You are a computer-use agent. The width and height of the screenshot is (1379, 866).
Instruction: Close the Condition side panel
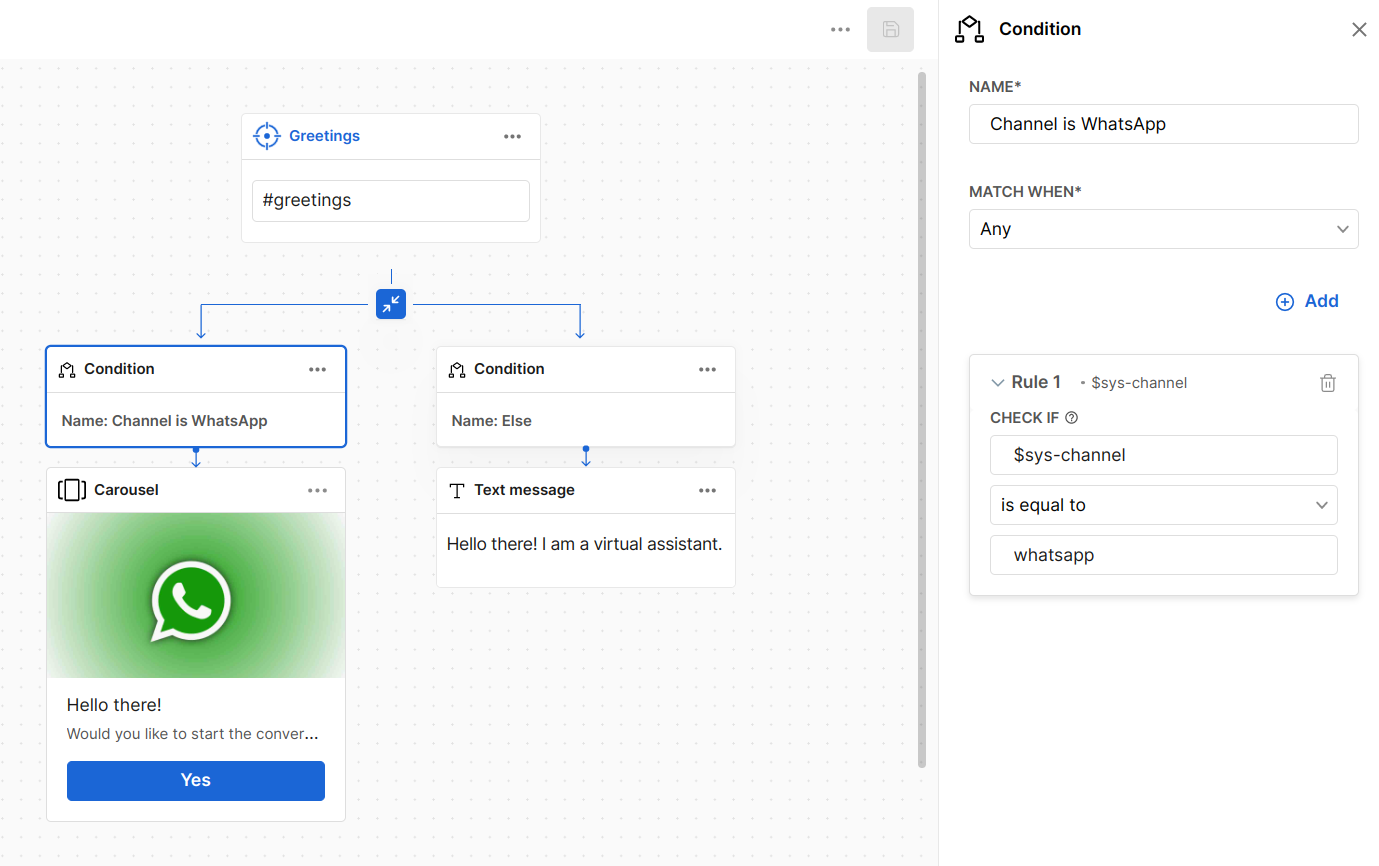[1358, 30]
